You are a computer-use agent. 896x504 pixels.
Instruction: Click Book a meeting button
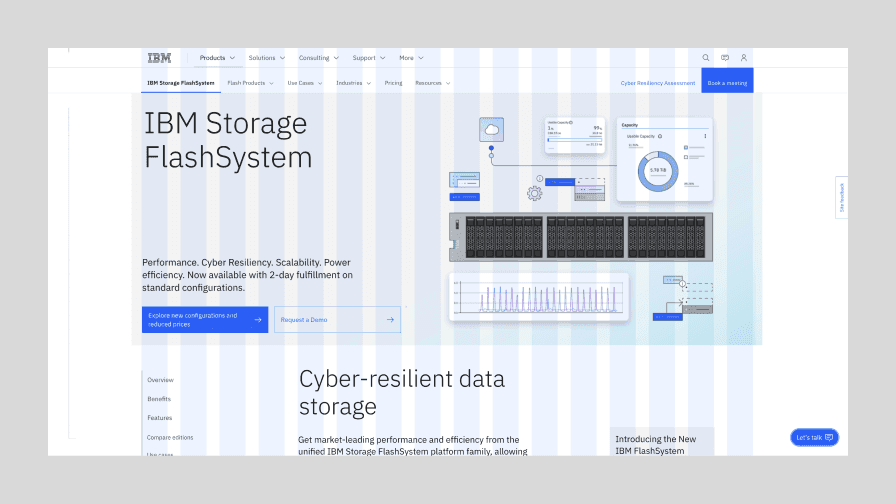tap(727, 83)
